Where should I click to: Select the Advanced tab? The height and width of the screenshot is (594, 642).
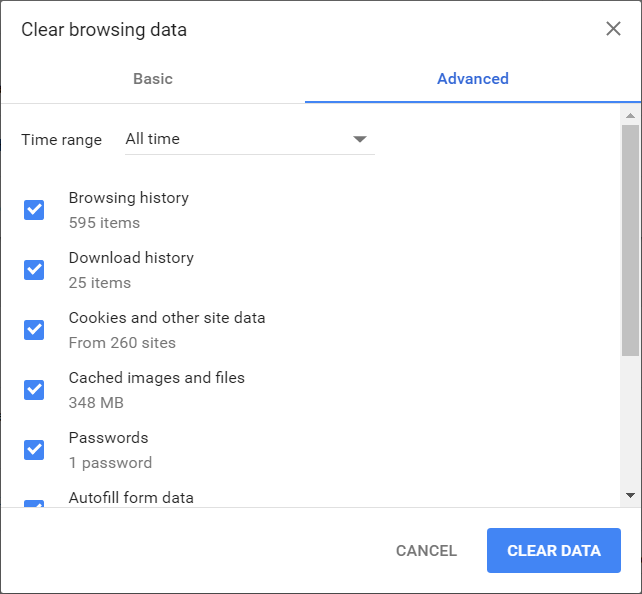[472, 79]
